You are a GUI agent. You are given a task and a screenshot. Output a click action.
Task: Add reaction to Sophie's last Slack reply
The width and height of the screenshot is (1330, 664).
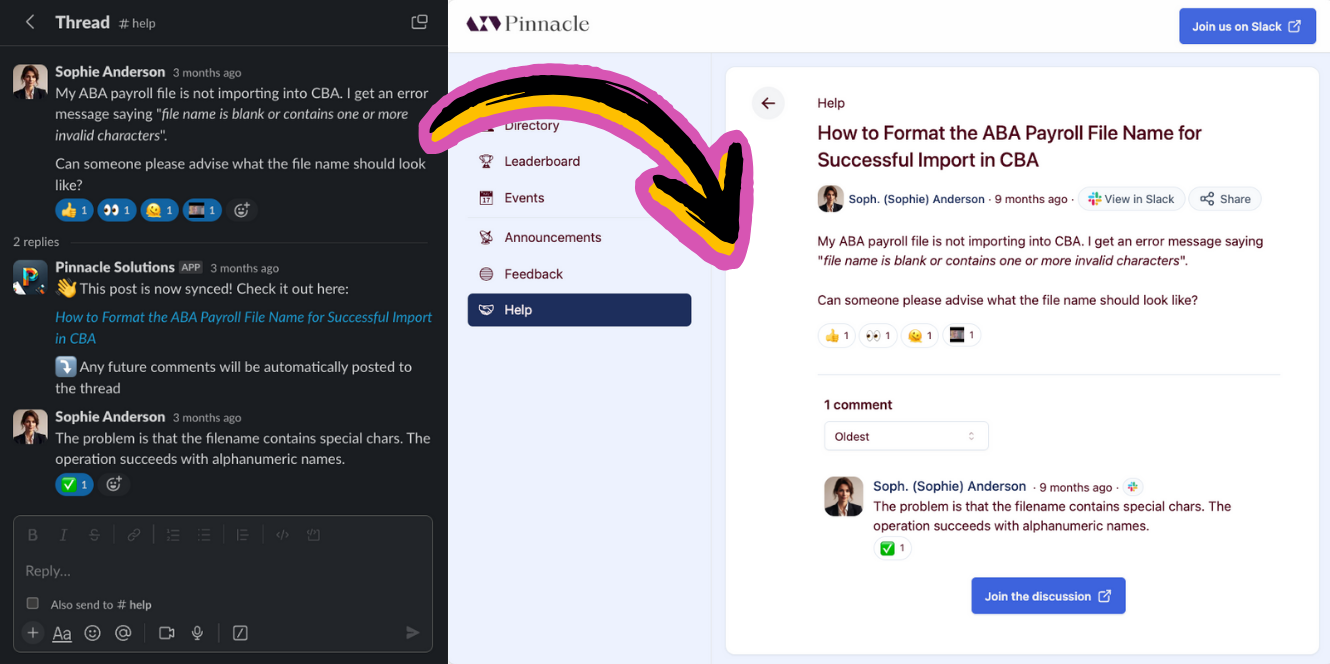[114, 484]
